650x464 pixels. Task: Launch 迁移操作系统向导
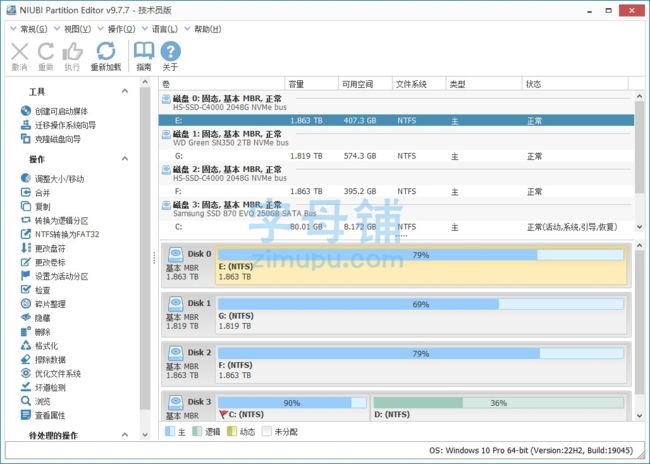(x=58, y=125)
